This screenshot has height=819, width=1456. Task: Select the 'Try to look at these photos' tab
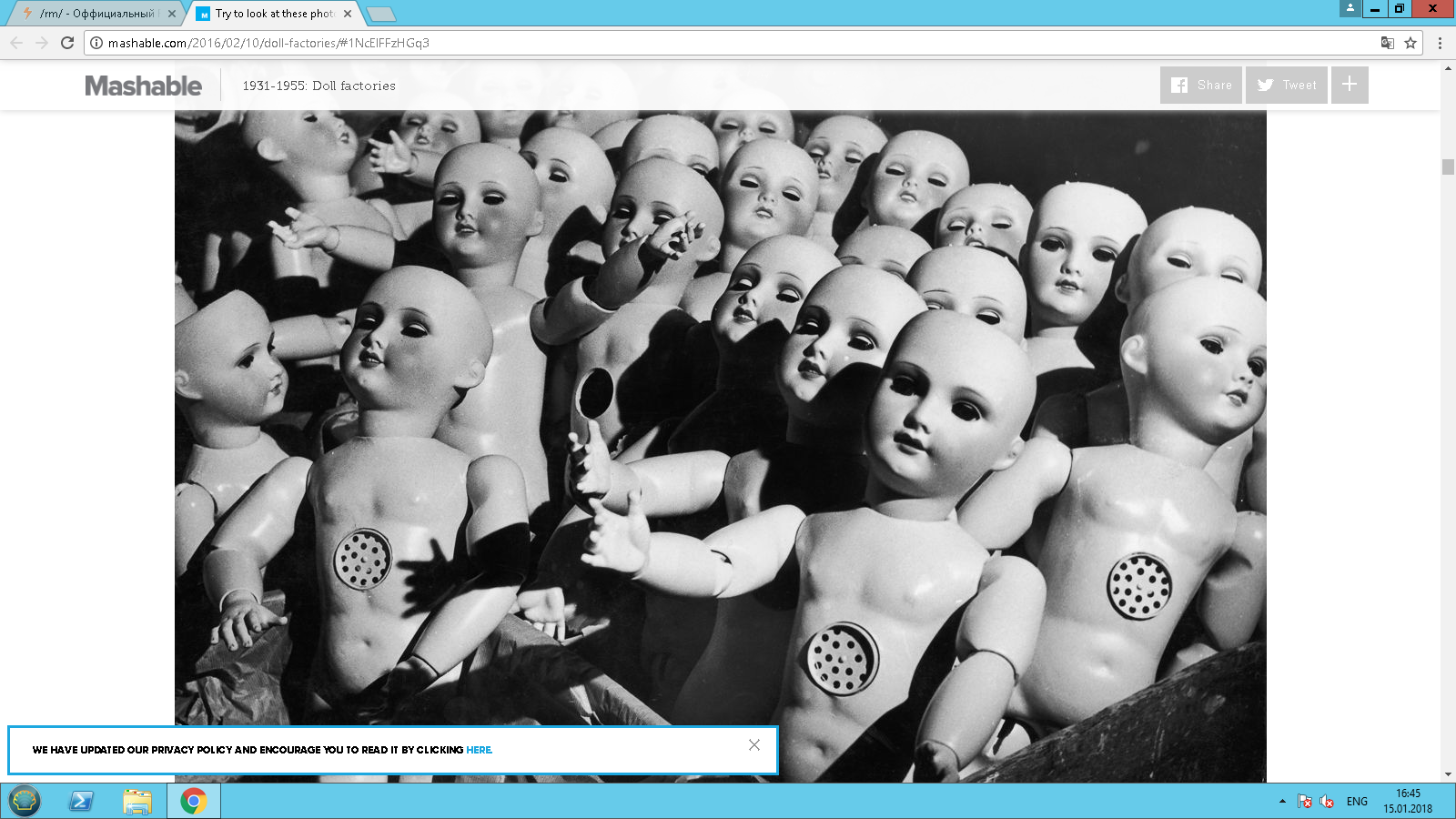tap(273, 14)
